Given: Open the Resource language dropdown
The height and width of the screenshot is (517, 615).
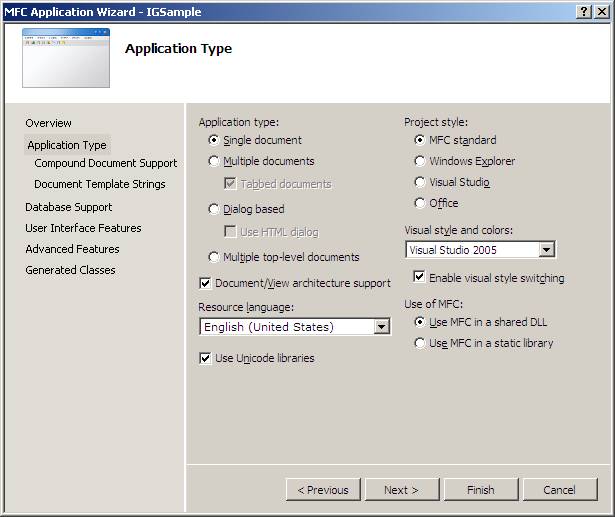Looking at the screenshot, I should pos(381,327).
